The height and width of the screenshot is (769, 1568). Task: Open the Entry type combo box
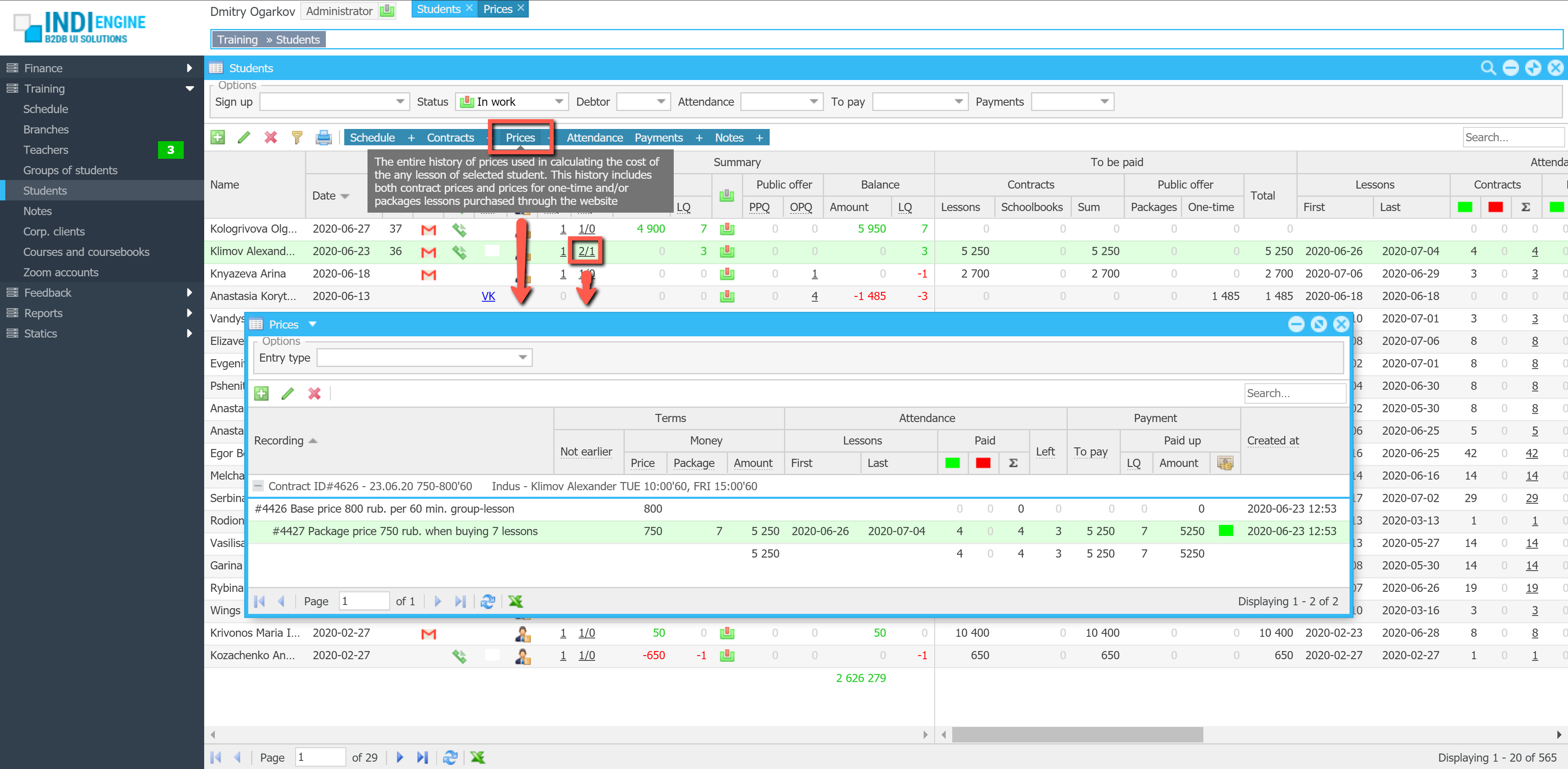click(522, 358)
